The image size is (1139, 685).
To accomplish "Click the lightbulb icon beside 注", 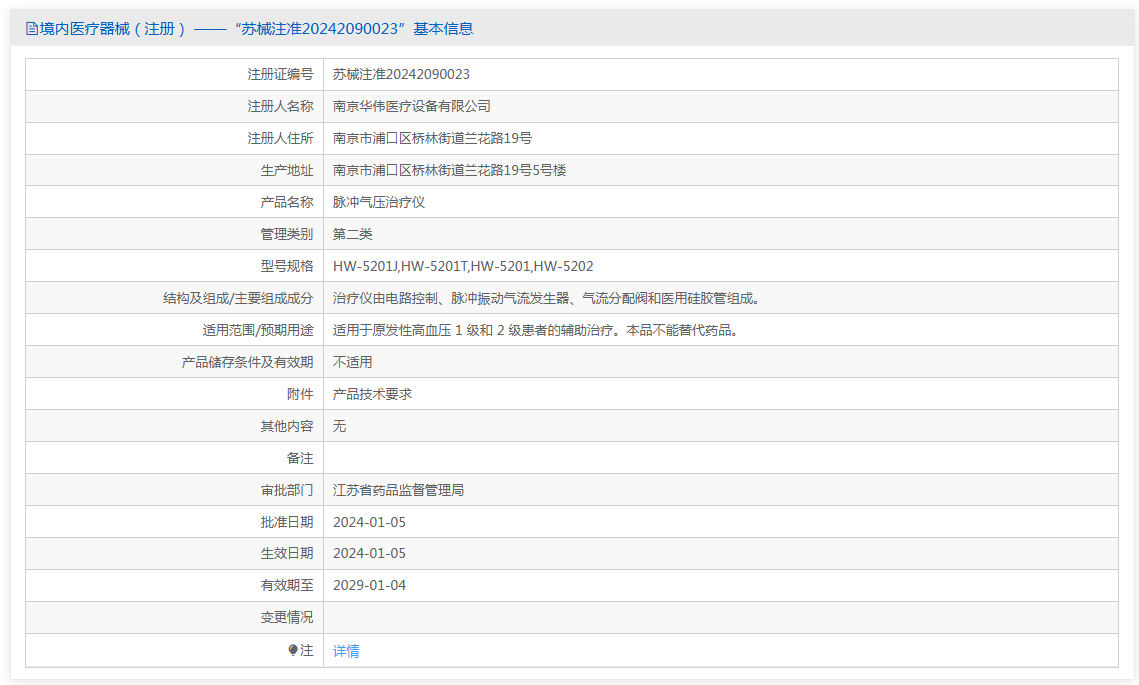I will pos(293,650).
